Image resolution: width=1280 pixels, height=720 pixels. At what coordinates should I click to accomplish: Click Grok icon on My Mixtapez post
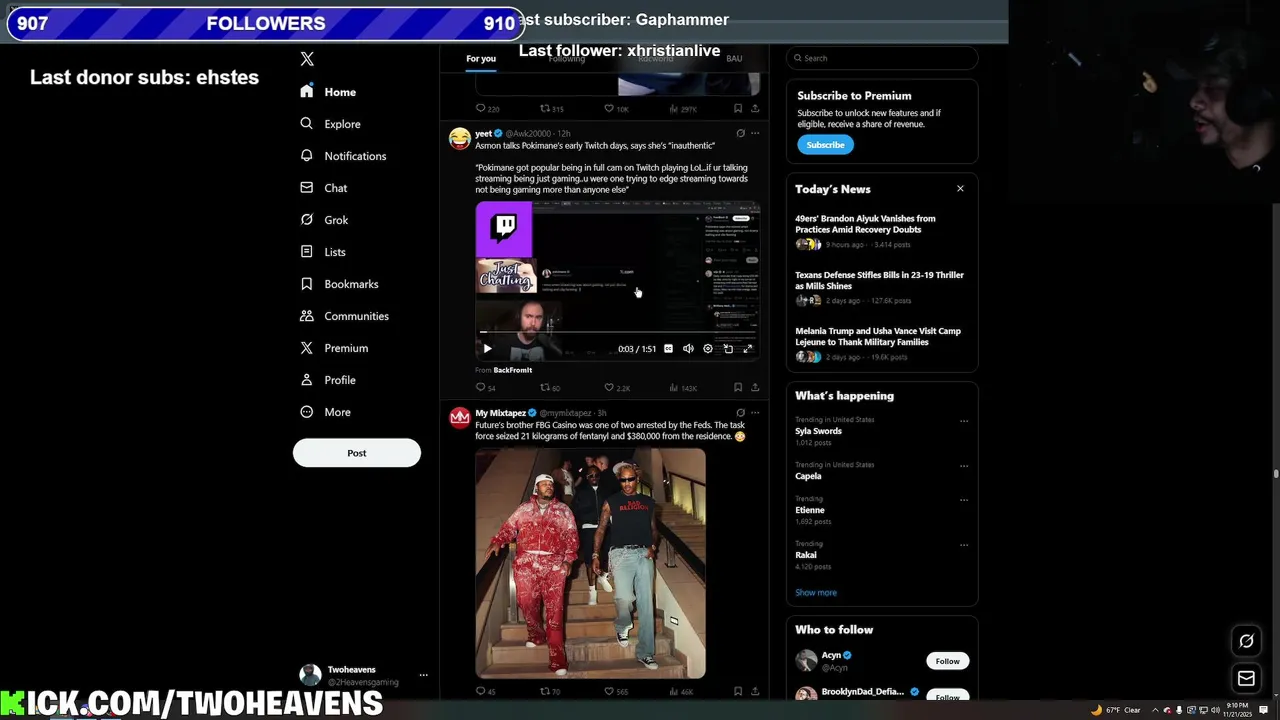tap(740, 412)
